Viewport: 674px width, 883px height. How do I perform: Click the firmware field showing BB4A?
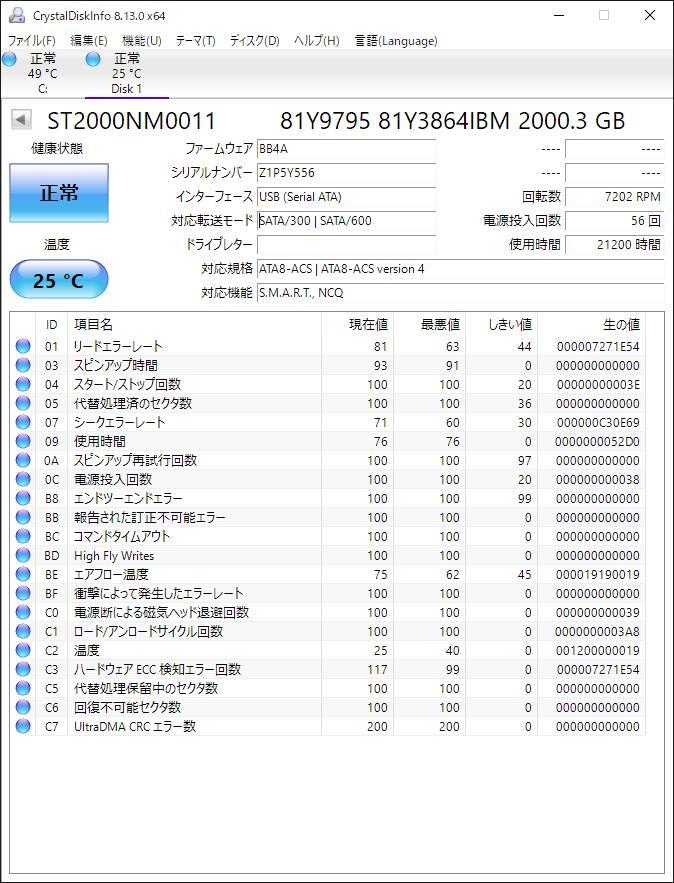[346, 149]
